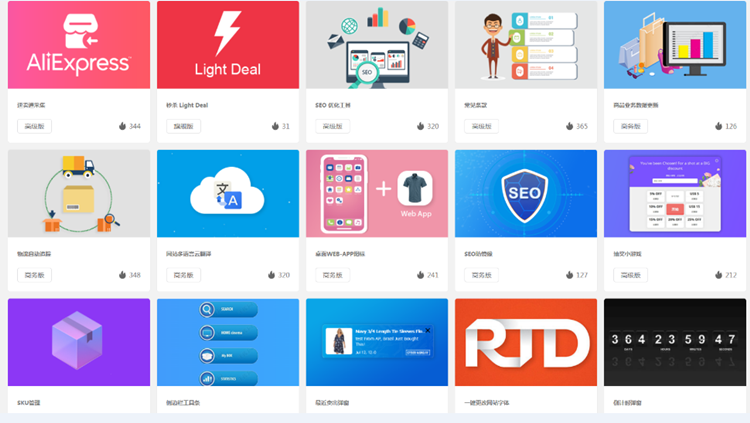This screenshot has width=750, height=423.
Task: Click the flame icon next to 127
Action: 569,275
